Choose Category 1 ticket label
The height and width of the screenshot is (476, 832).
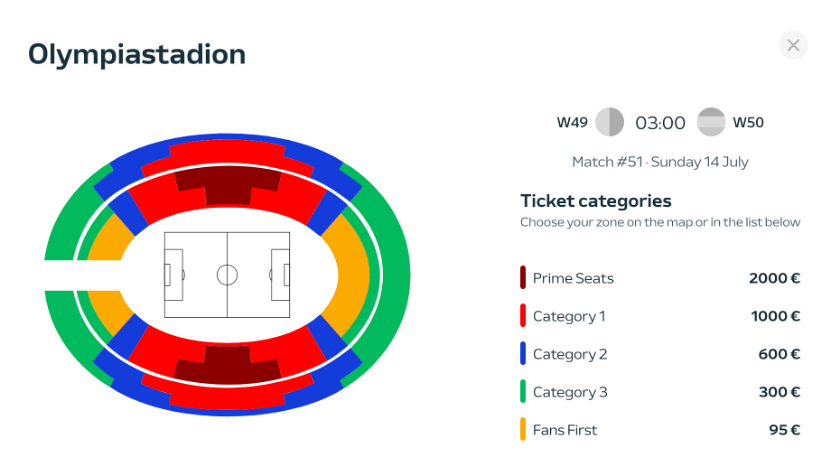click(x=569, y=316)
